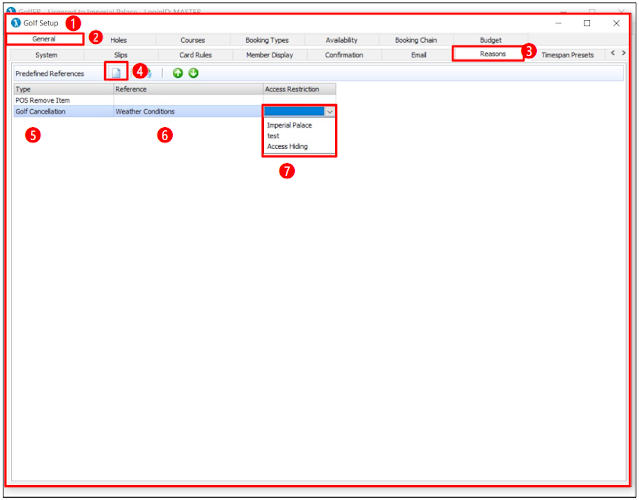Image resolution: width=639 pixels, height=500 pixels.
Task: Open the Confirmation sub-tab
Action: tap(344, 55)
